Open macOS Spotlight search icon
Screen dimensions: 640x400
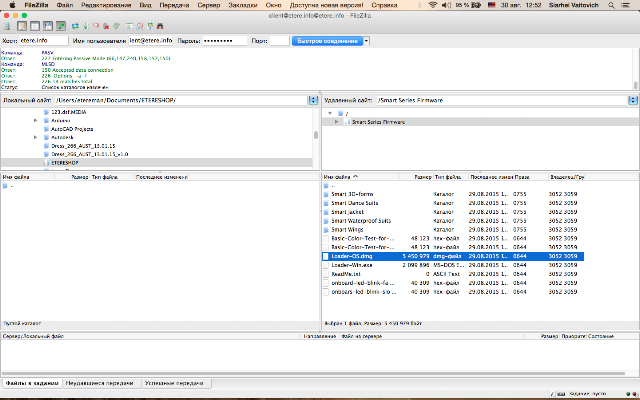tap(611, 5)
